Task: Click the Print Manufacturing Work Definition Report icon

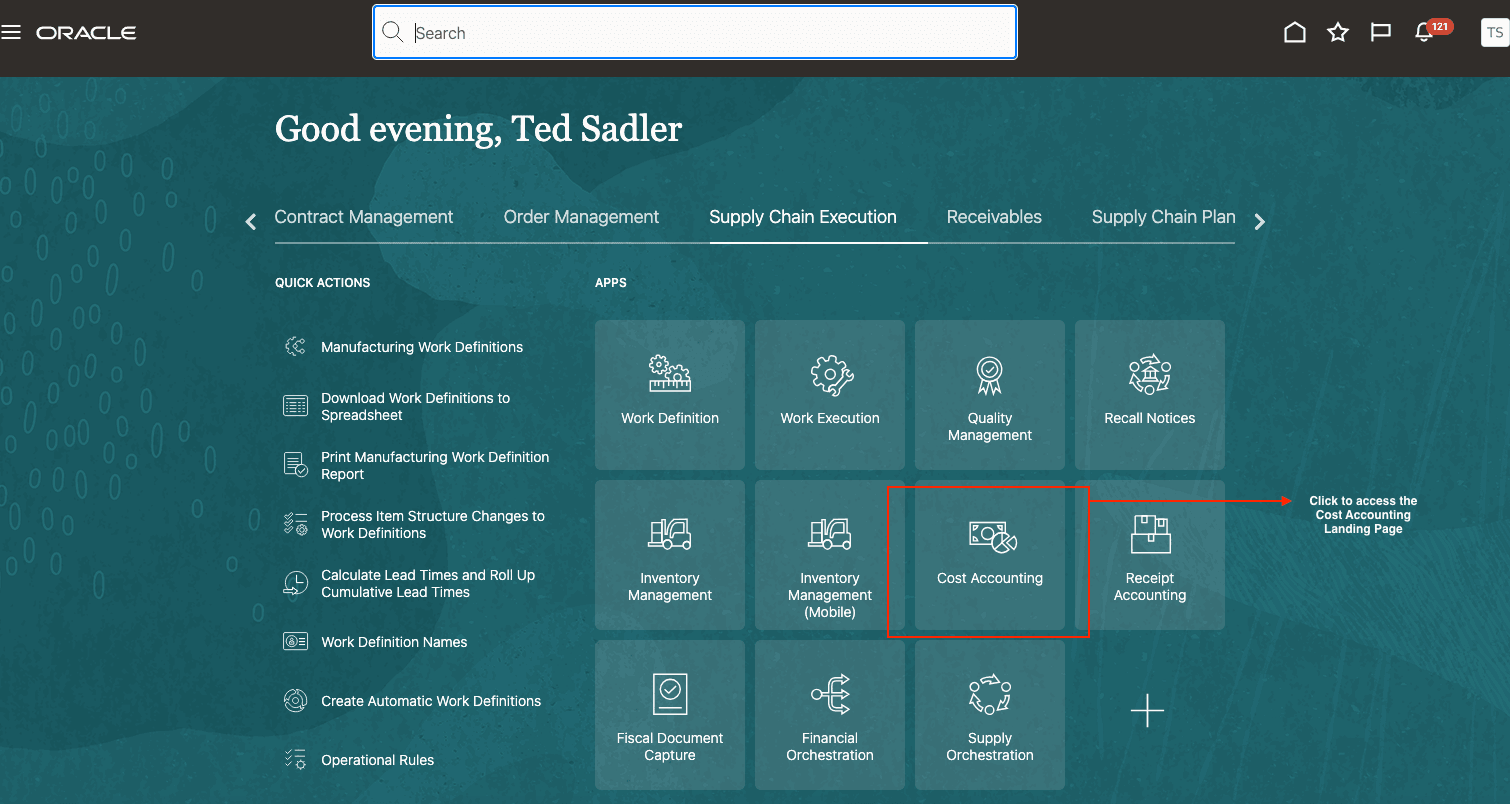Action: (x=295, y=465)
